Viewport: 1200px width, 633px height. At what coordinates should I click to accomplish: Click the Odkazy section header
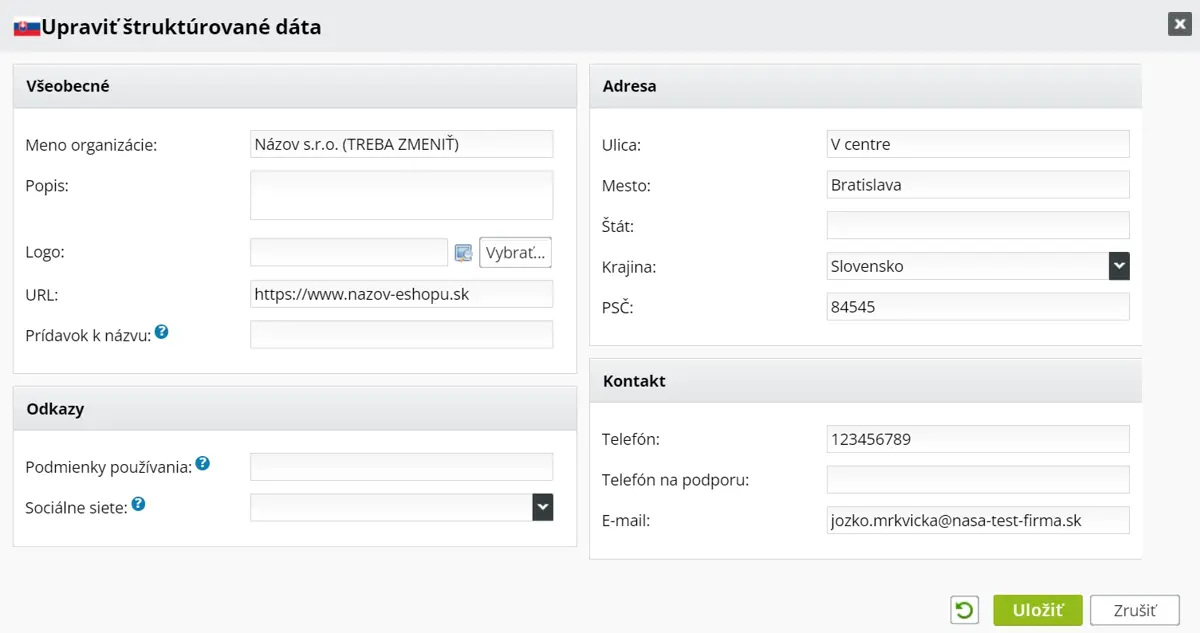click(x=295, y=409)
